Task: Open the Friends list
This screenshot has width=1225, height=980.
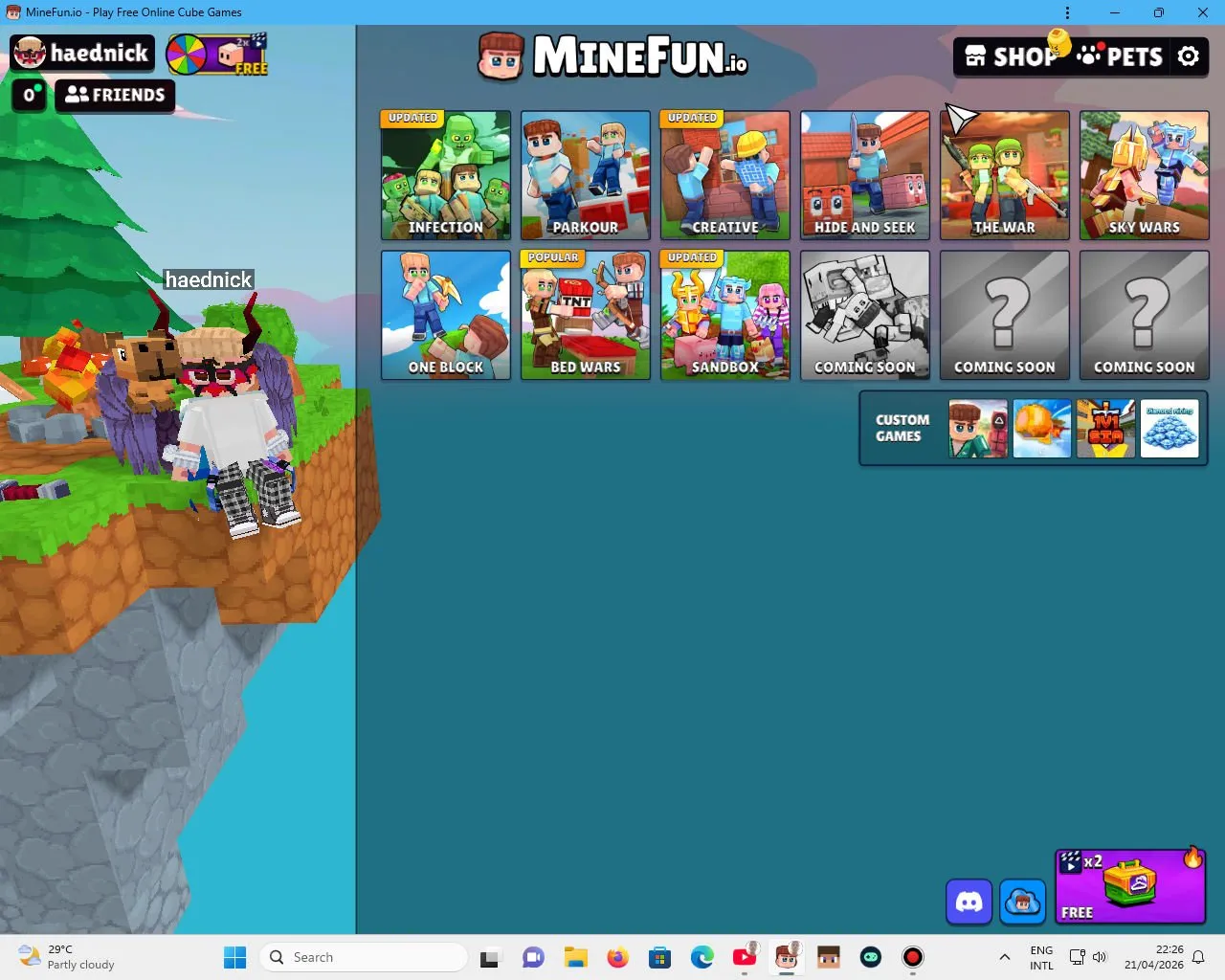Action: [115, 95]
